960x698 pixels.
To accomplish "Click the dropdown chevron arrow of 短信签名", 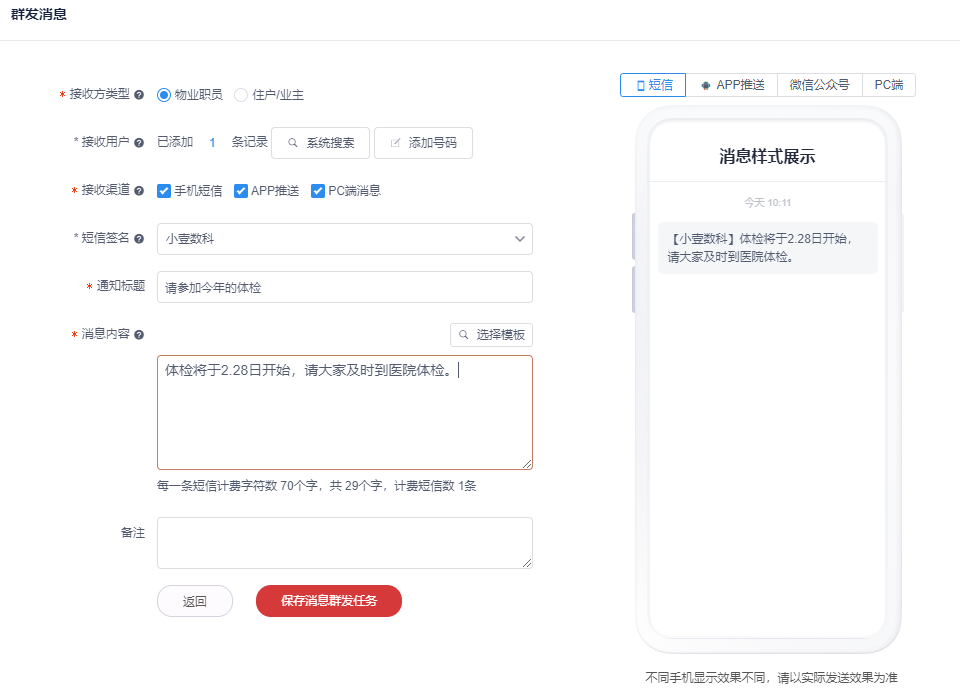I will [x=520, y=239].
